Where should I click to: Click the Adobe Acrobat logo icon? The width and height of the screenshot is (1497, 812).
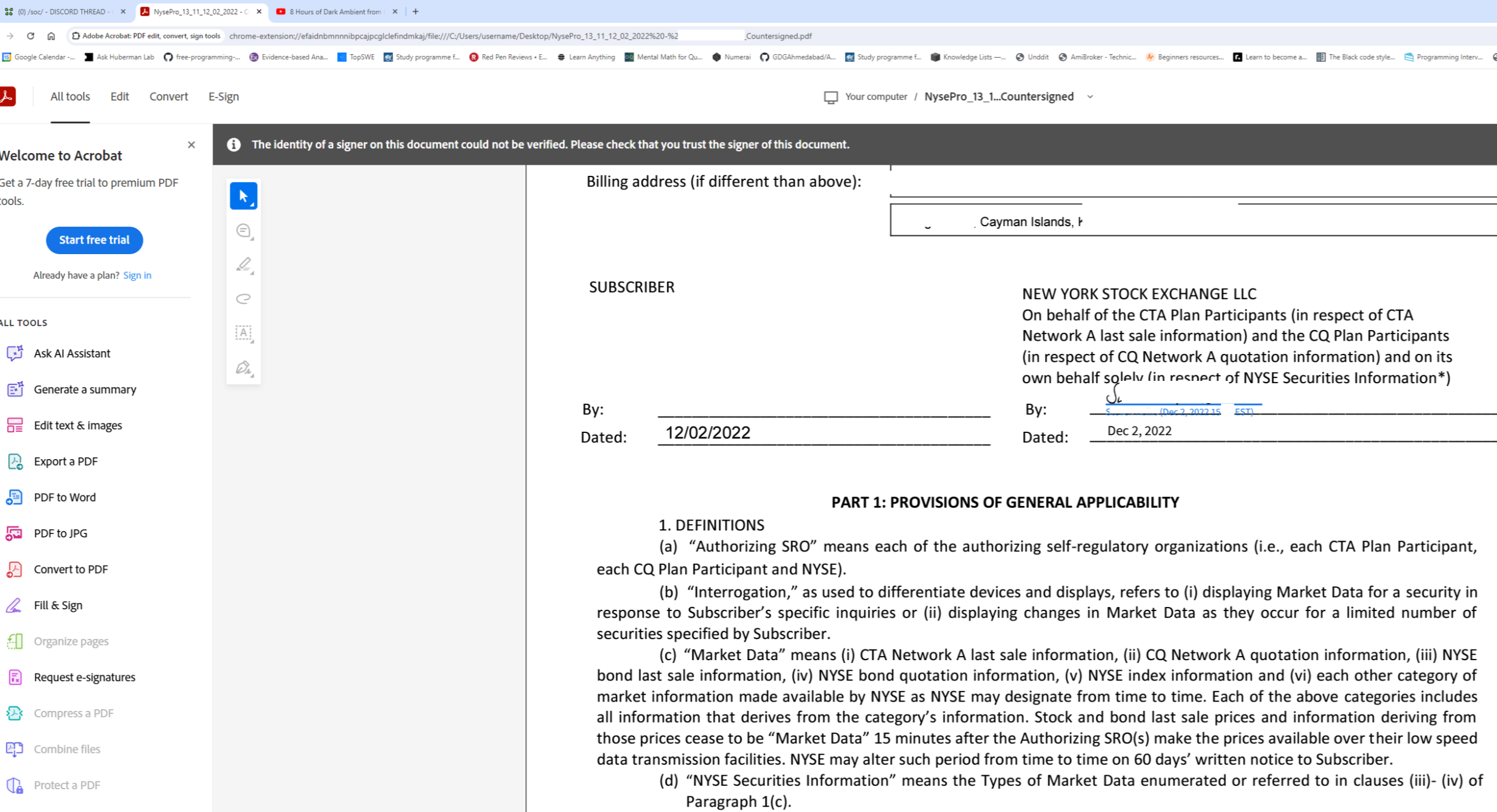pos(8,96)
